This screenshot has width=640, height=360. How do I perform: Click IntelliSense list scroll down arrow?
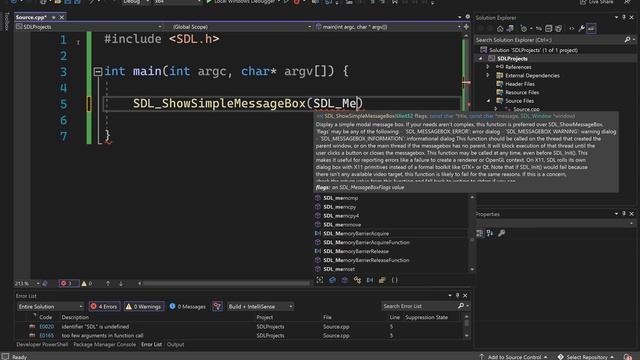click(x=472, y=269)
